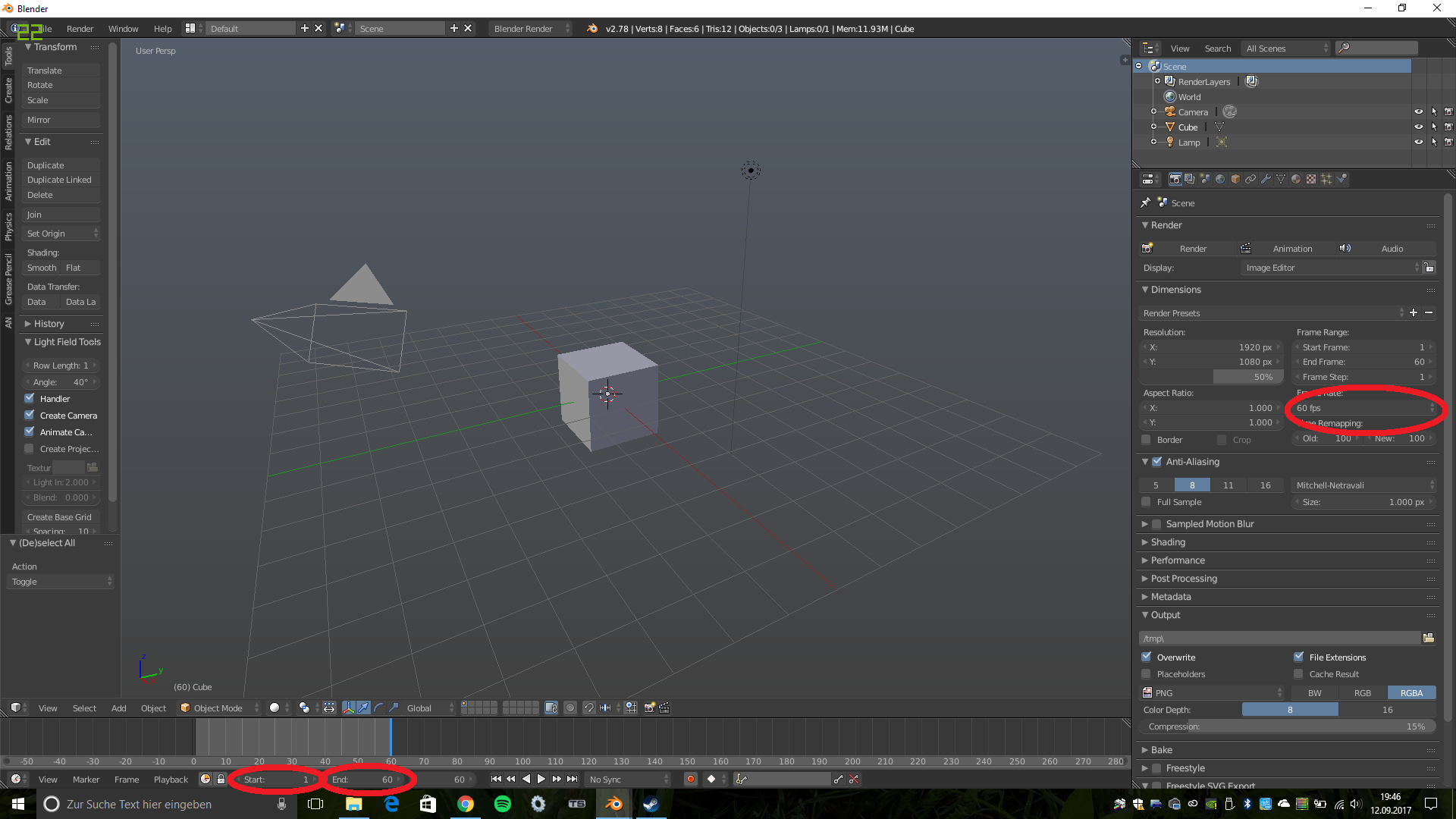Click the Compression slider in Output
Viewport: 1456px width, 819px height.
pos(1286,726)
